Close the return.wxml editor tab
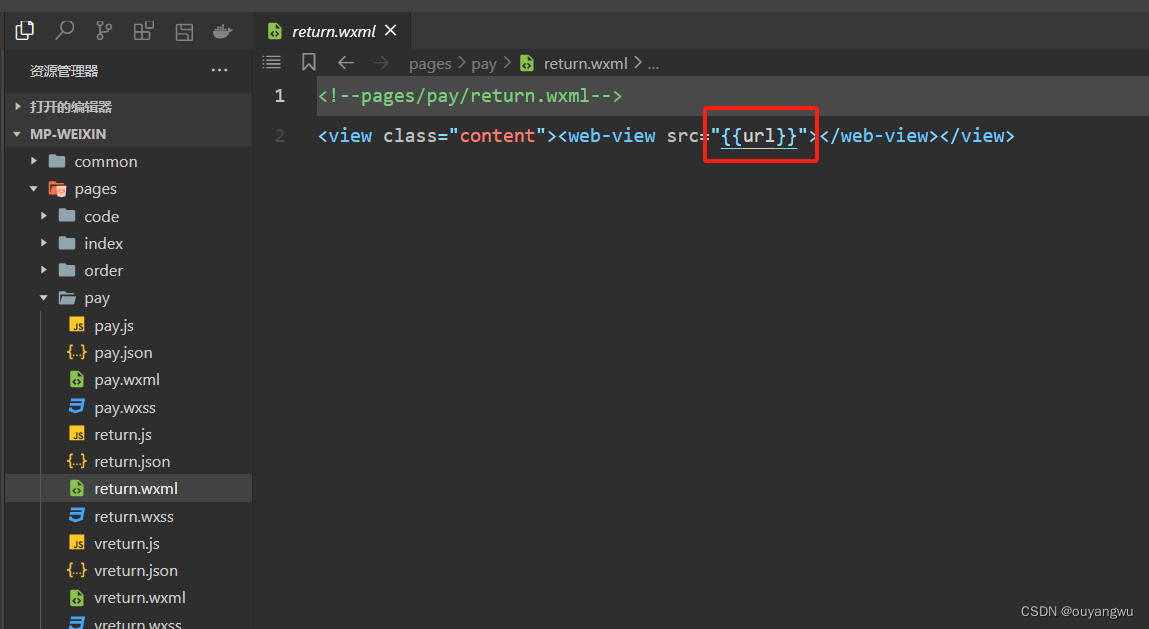This screenshot has height=629, width=1149. 391,30
